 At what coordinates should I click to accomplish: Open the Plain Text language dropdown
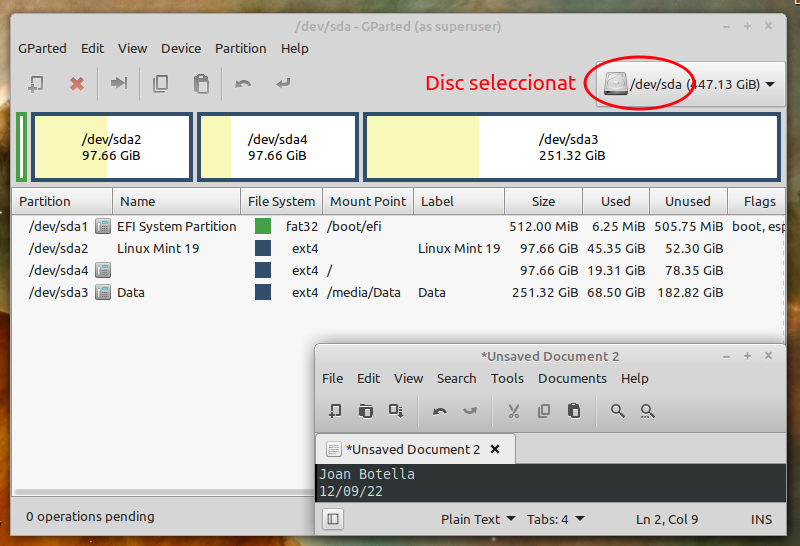[478, 519]
